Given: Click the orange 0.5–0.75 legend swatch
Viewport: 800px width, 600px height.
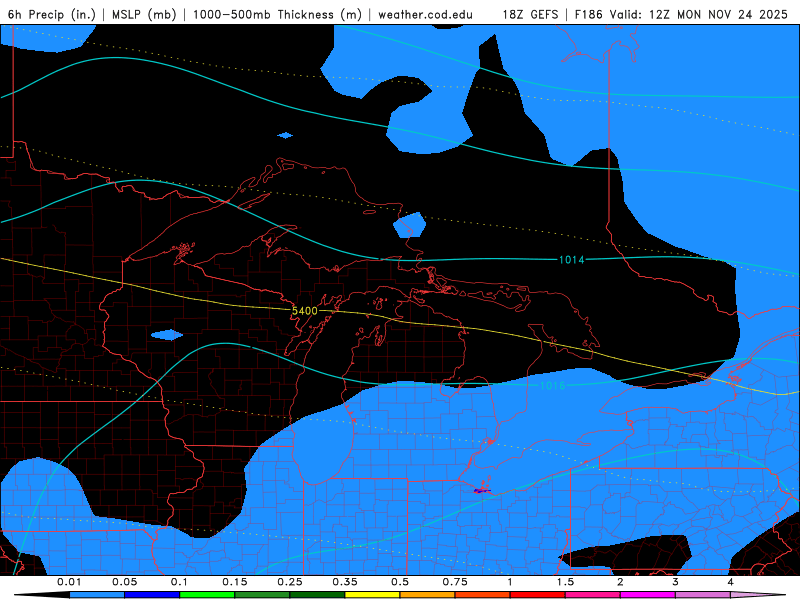Looking at the screenshot, I should click(428, 595).
